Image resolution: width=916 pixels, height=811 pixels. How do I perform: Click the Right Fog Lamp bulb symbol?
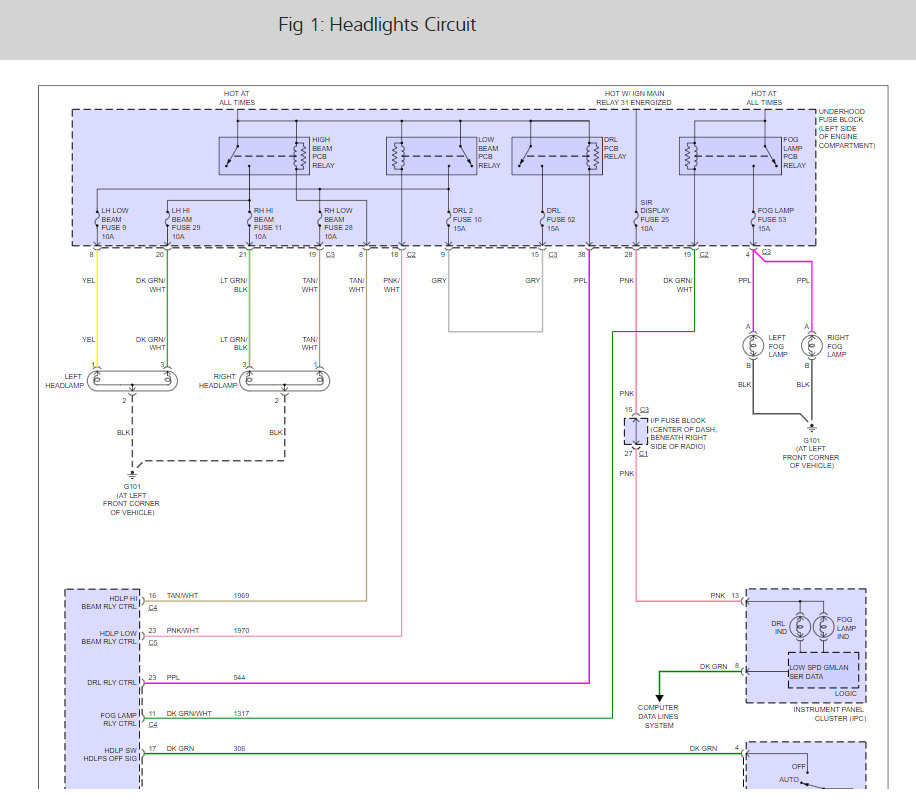coord(811,346)
